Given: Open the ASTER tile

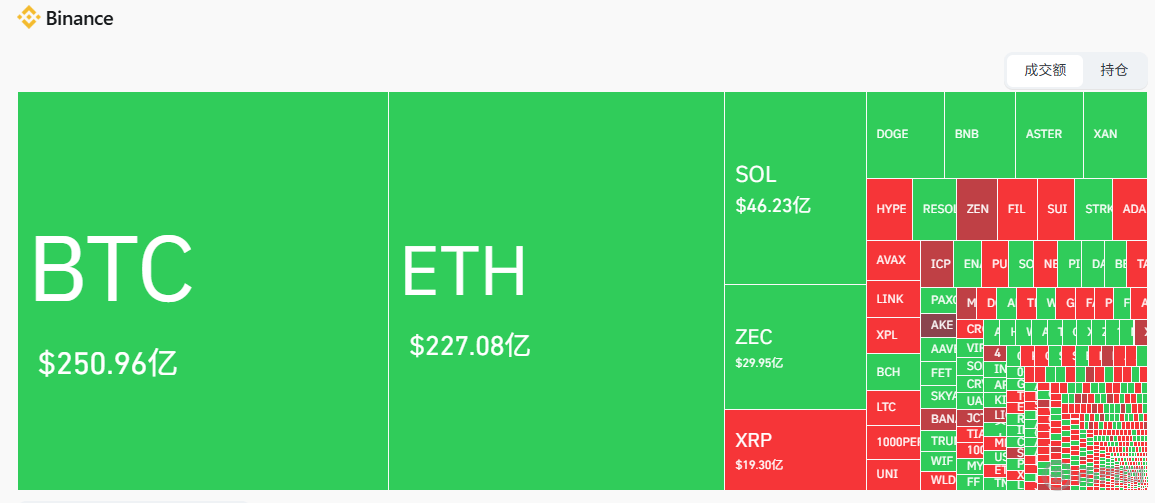Looking at the screenshot, I should [x=1048, y=134].
